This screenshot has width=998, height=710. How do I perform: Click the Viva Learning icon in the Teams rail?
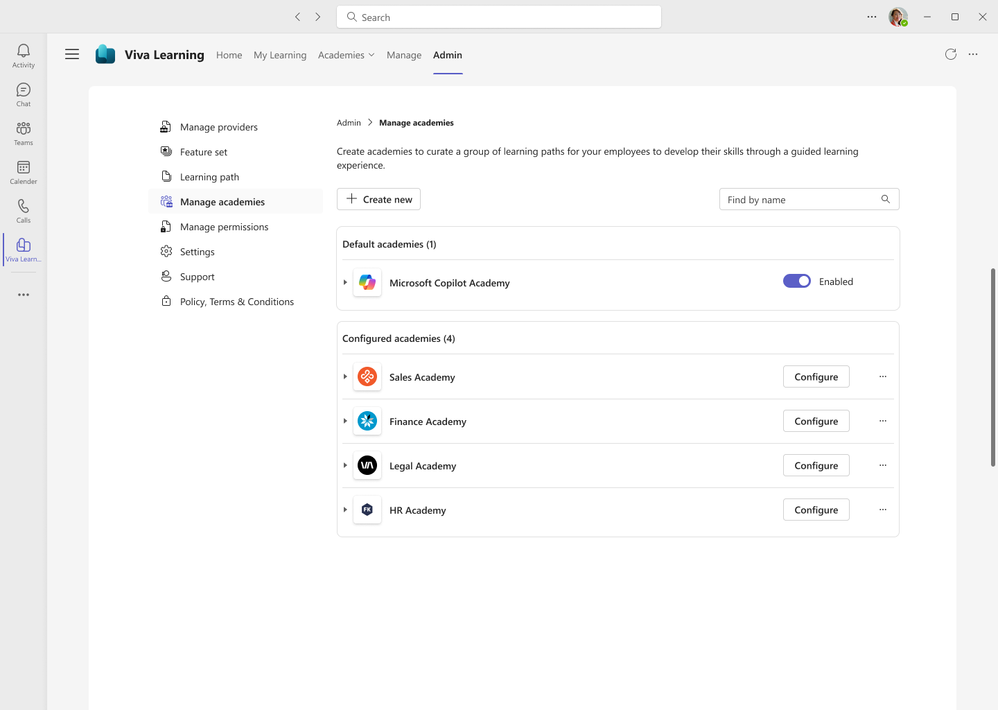point(22,249)
